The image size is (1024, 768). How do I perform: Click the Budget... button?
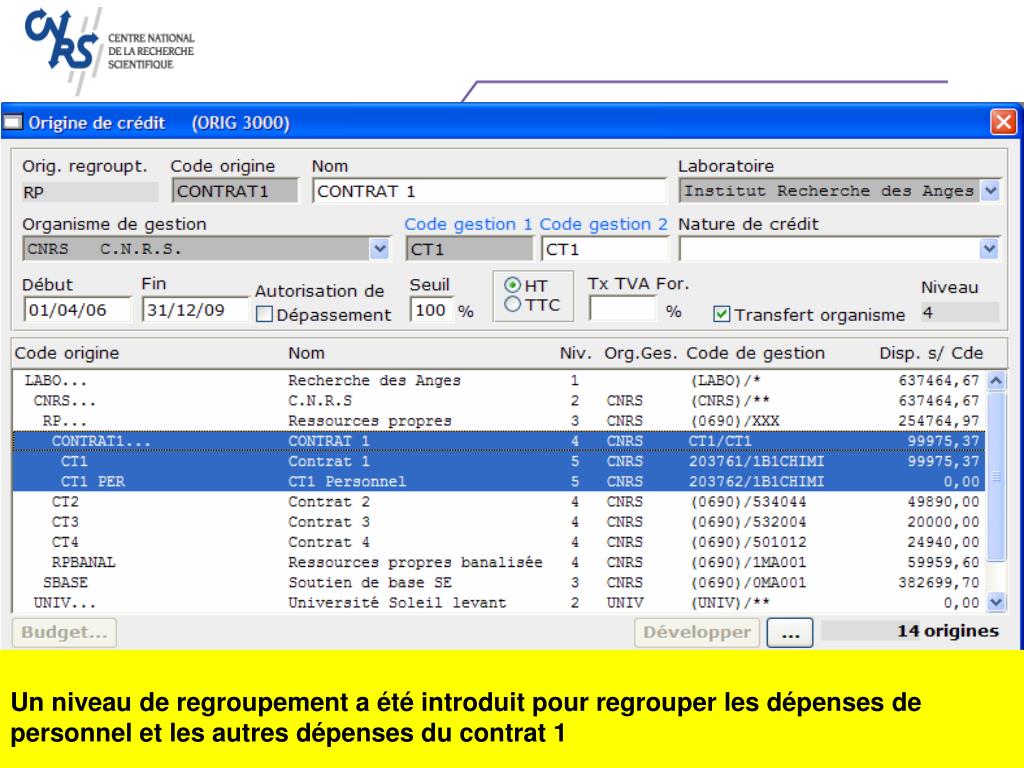pyautogui.click(x=64, y=632)
